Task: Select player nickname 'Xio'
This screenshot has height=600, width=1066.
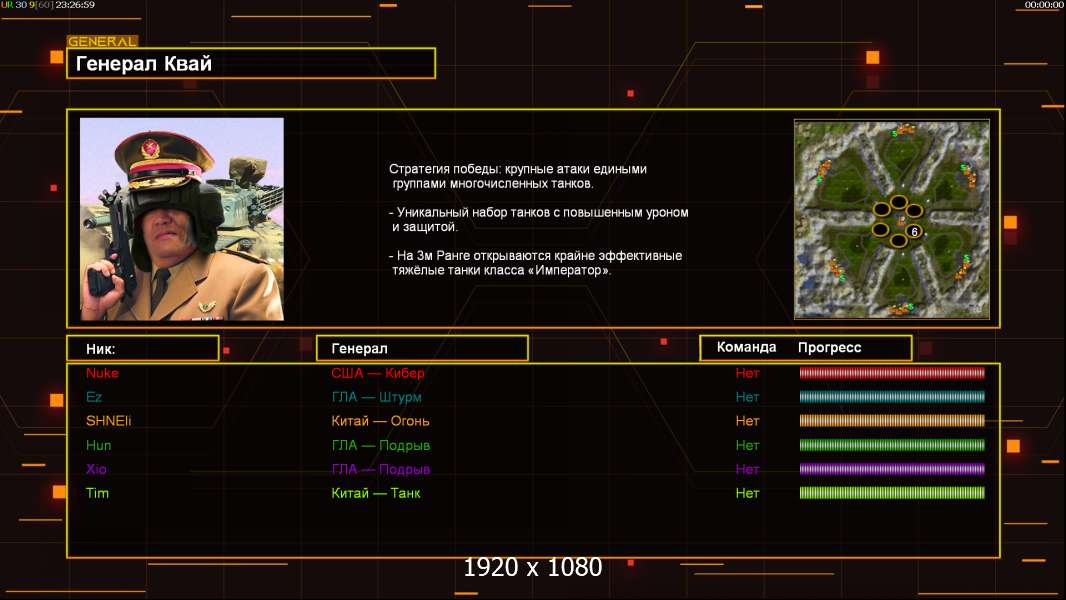Action: click(96, 469)
